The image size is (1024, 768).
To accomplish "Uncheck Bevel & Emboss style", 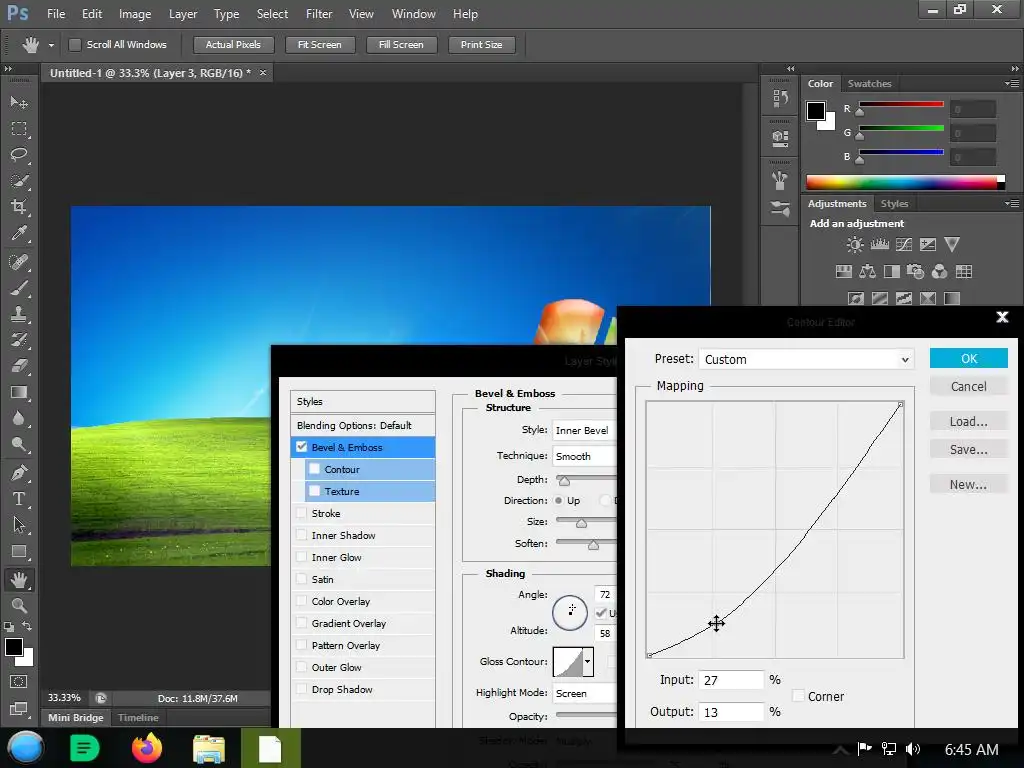I will tap(301, 447).
